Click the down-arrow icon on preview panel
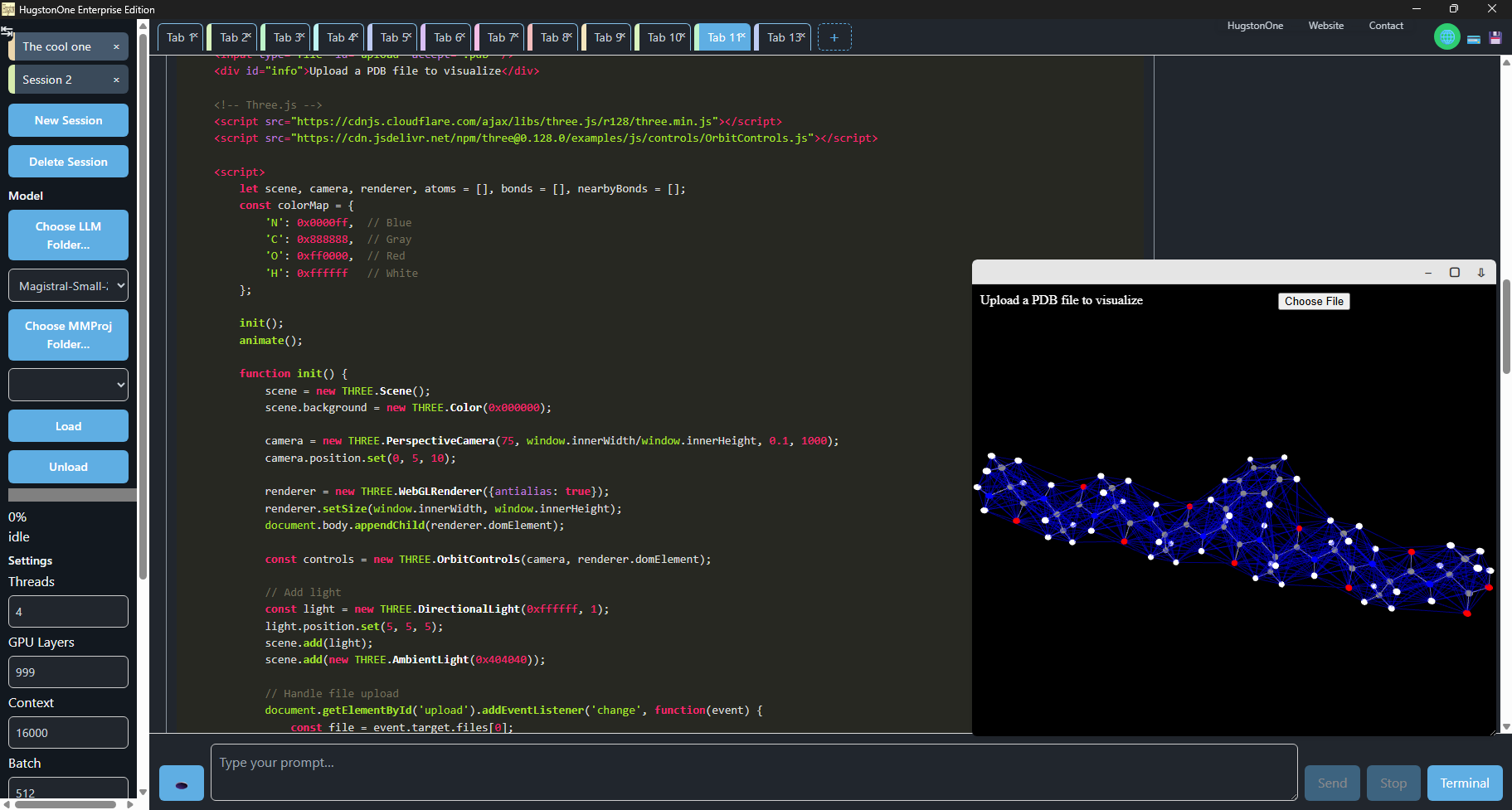 click(1481, 273)
